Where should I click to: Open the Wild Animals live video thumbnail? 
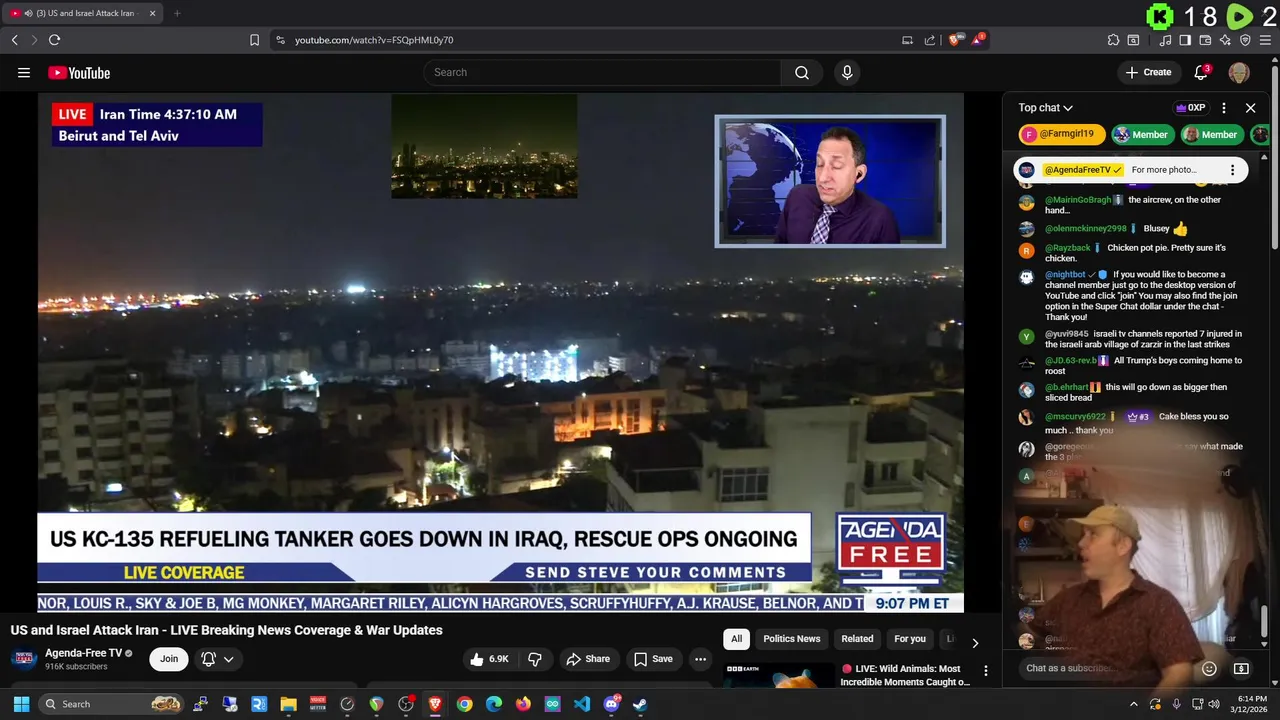coord(779,675)
